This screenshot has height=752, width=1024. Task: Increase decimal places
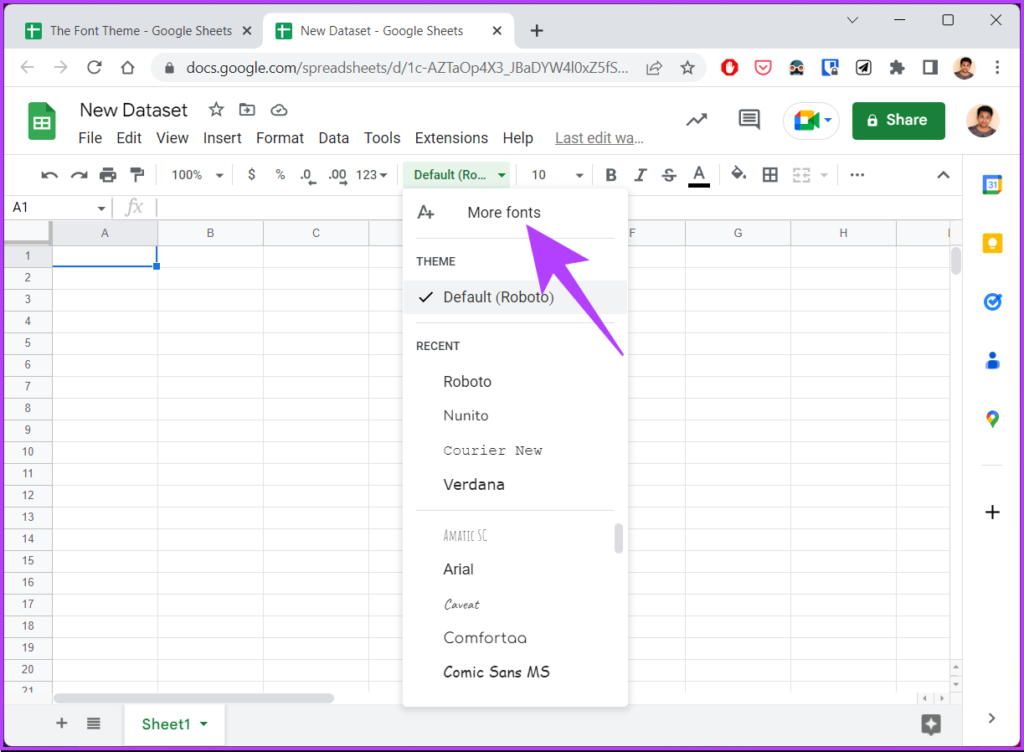click(337, 176)
